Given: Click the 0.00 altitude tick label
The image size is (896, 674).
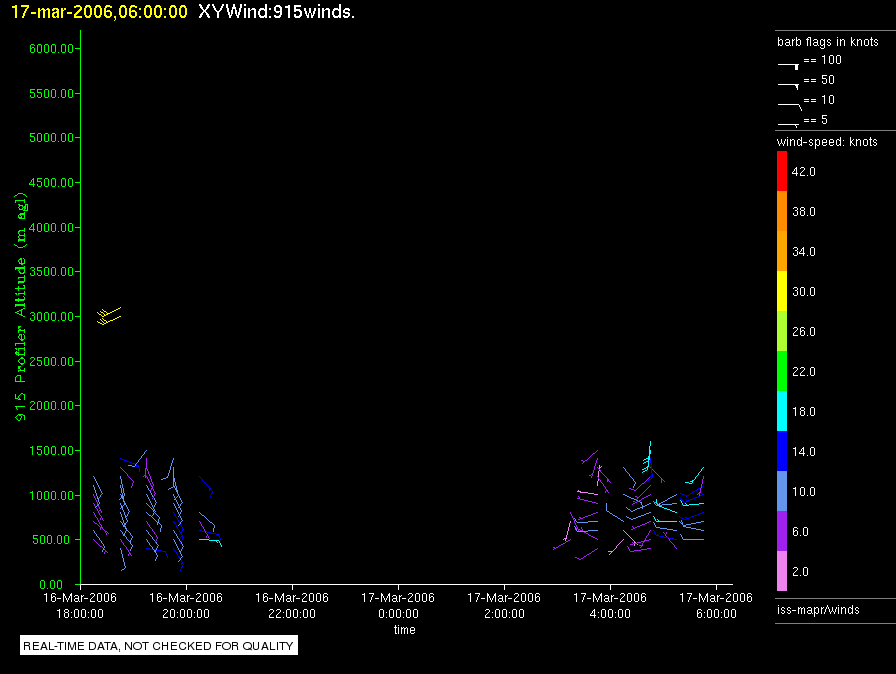Looking at the screenshot, I should (51, 584).
